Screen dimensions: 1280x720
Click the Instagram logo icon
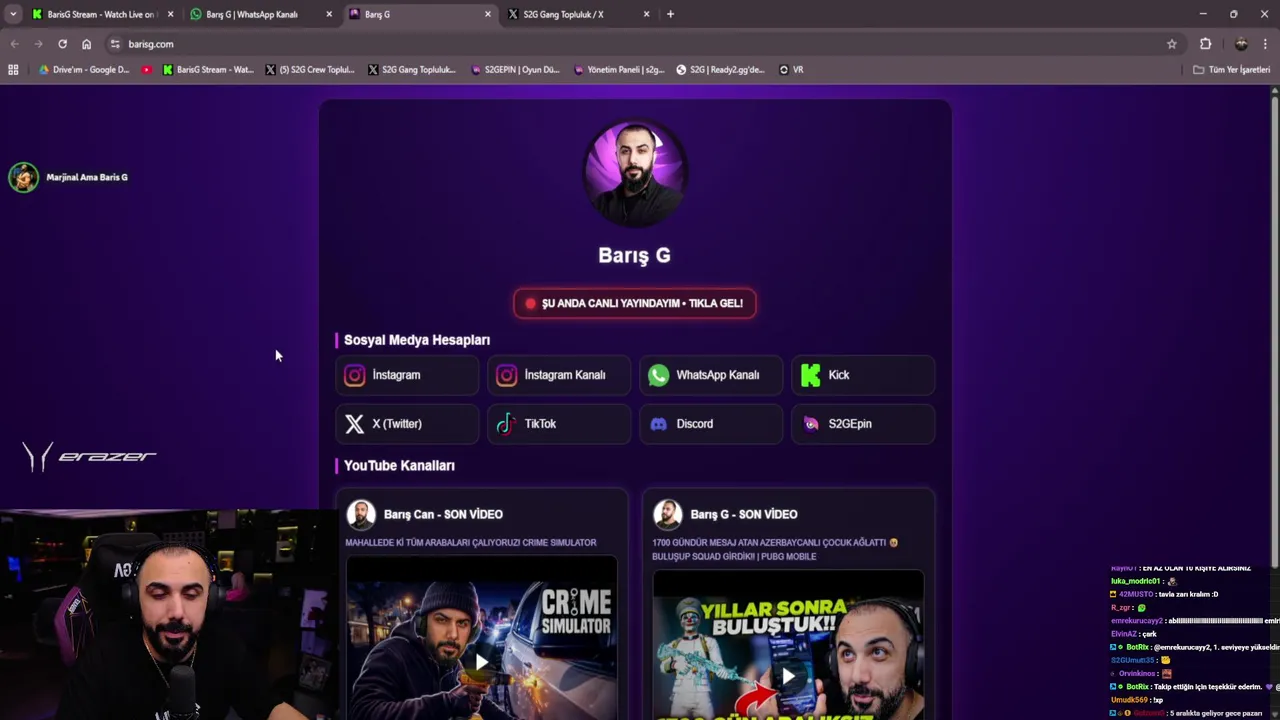click(x=355, y=375)
